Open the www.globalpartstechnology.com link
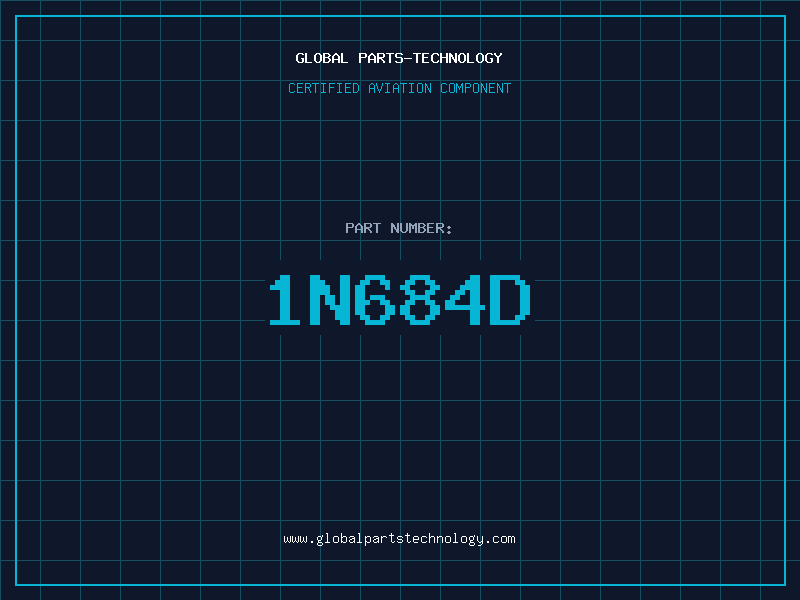Viewport: 800px width, 600px height. click(399, 539)
